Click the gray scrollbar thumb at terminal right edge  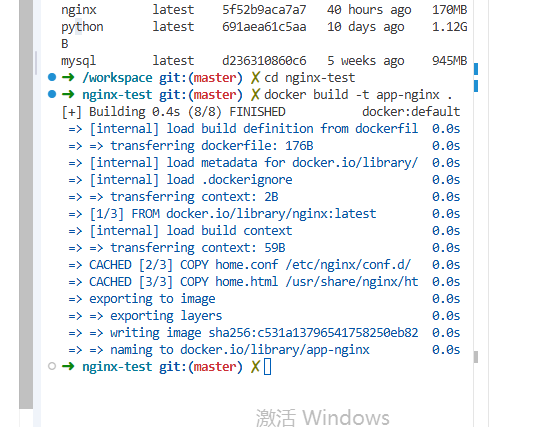click(x=476, y=357)
